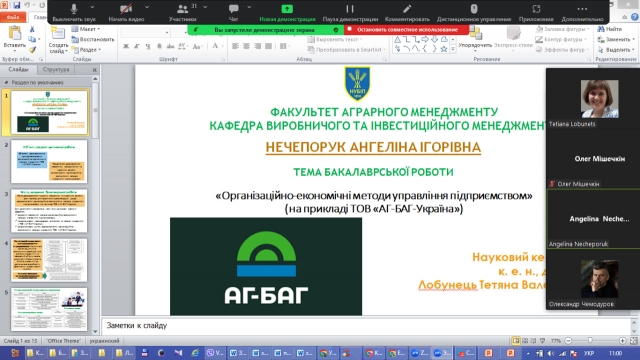The width and height of the screenshot is (640, 360).
Task: Click the notes field Заметки к слайду
Action: (x=365, y=326)
